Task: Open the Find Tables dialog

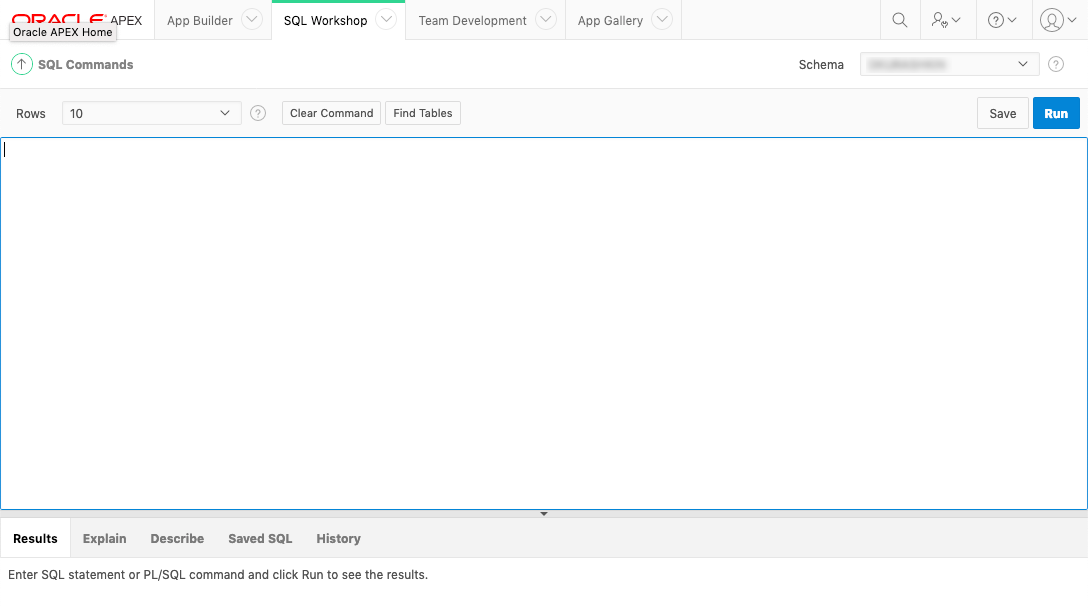Action: point(422,113)
